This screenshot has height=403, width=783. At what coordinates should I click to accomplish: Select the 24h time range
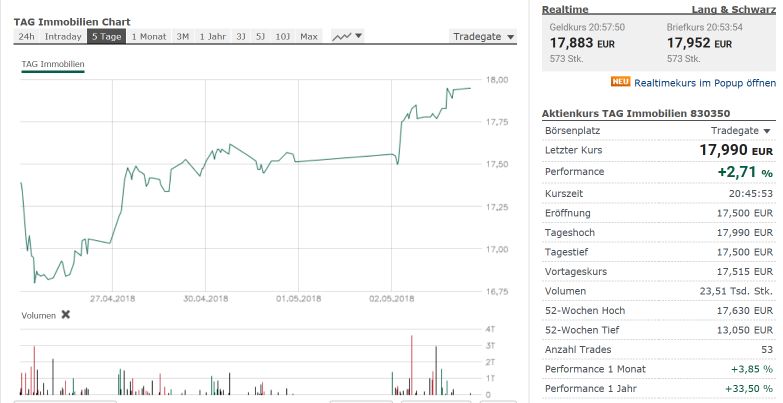(26, 37)
